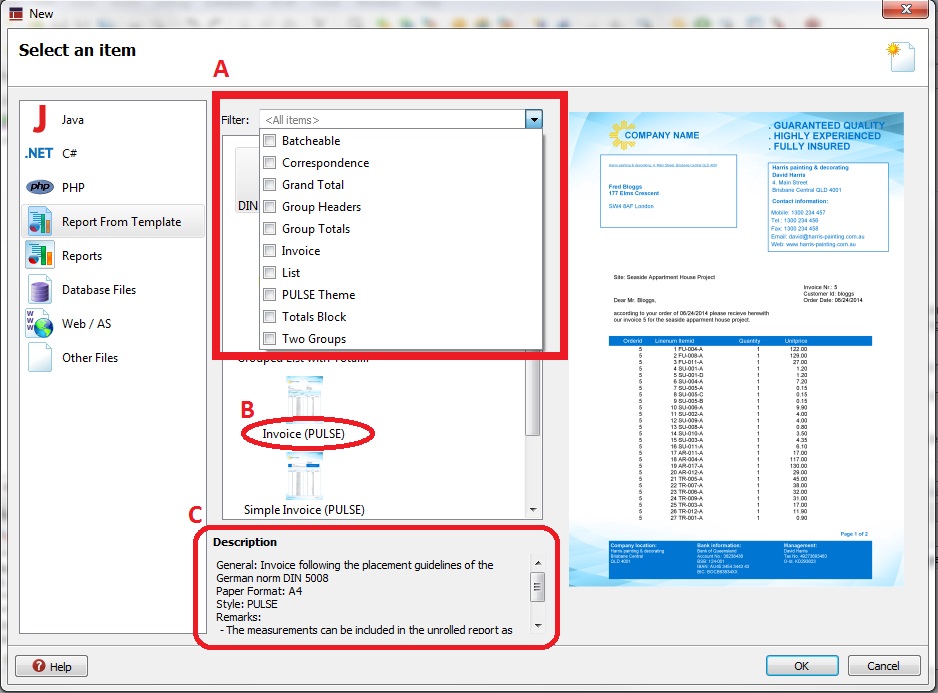Select the Other Files list entry label
This screenshot has width=938, height=693.
[90, 358]
